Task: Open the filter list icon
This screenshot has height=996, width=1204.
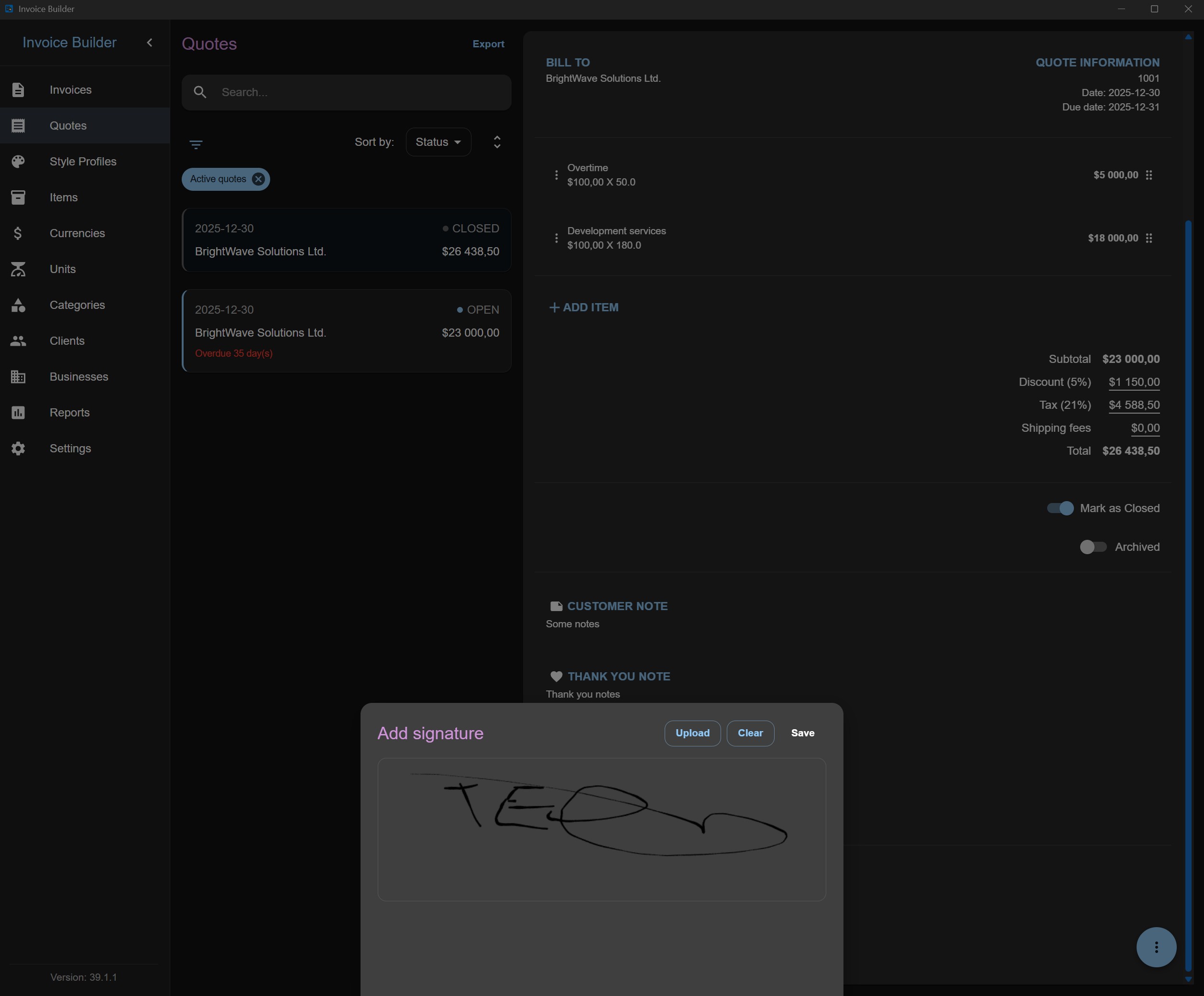Action: pos(196,144)
